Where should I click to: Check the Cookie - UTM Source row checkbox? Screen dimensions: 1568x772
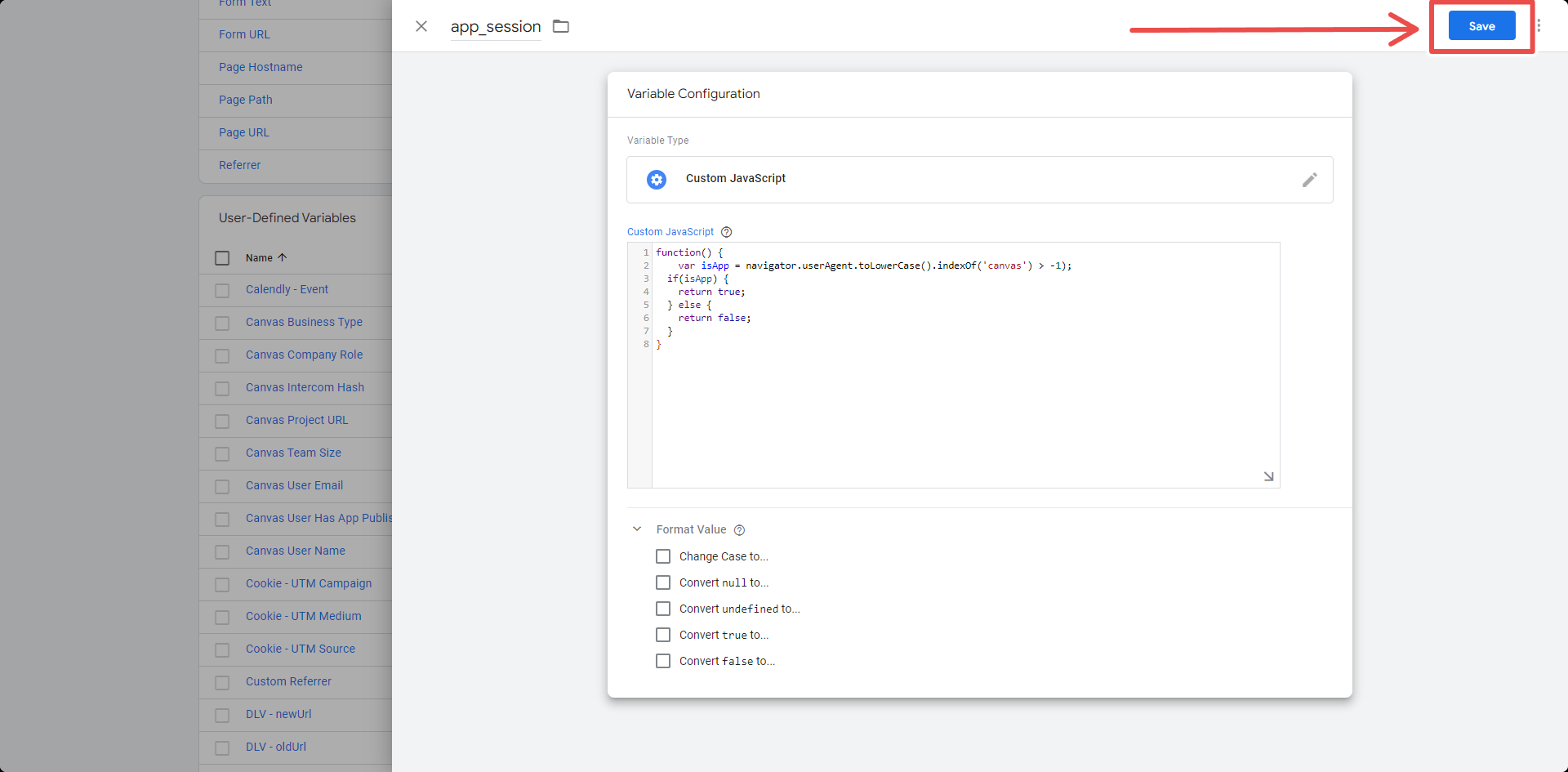(x=222, y=650)
